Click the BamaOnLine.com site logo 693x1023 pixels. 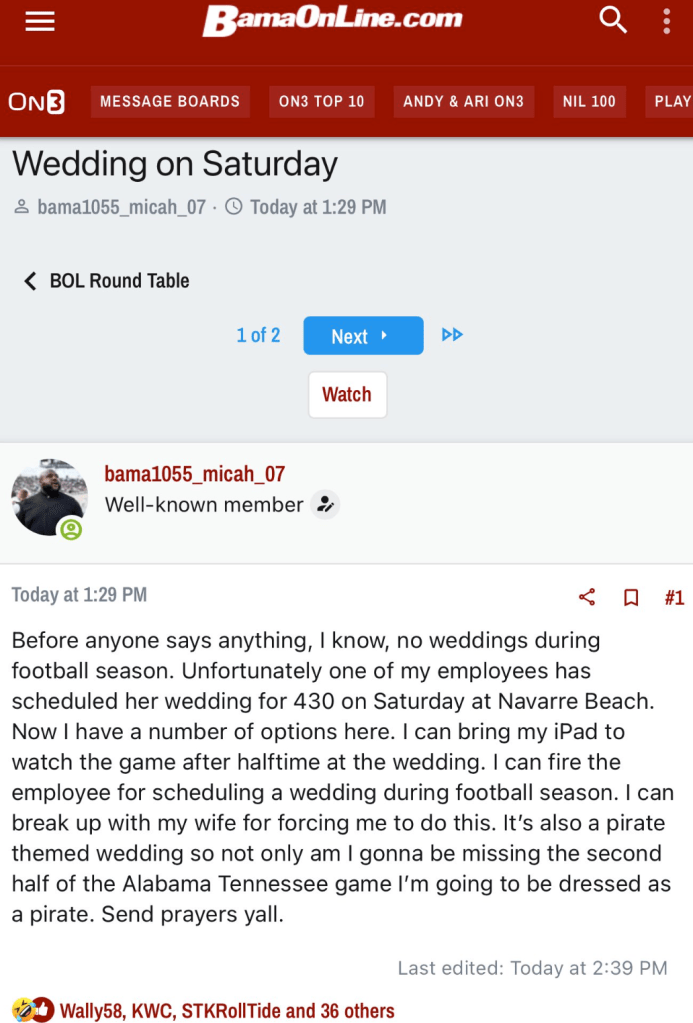click(x=332, y=20)
